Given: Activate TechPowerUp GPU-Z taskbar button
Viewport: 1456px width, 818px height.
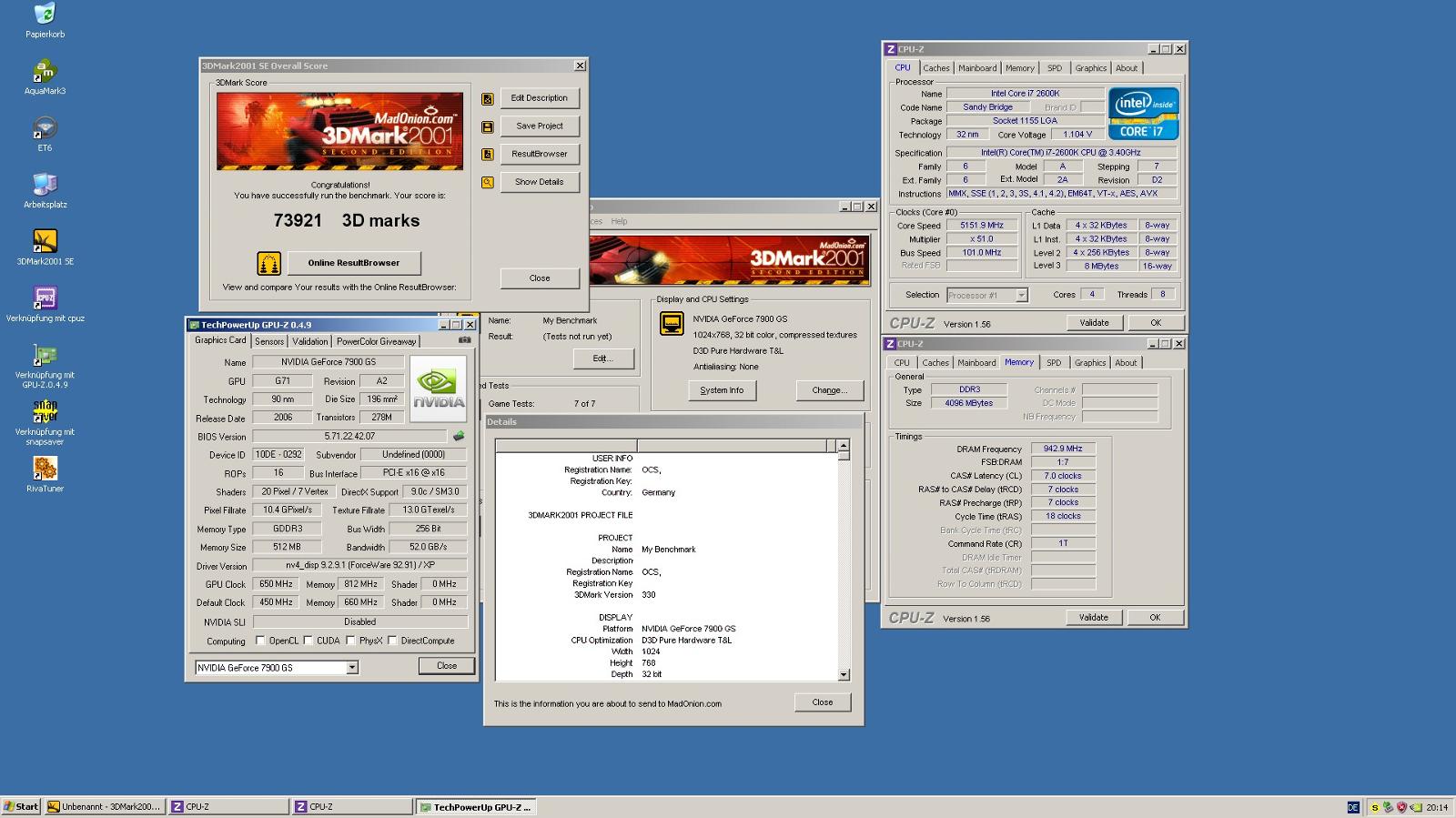Looking at the screenshot, I should tap(476, 806).
